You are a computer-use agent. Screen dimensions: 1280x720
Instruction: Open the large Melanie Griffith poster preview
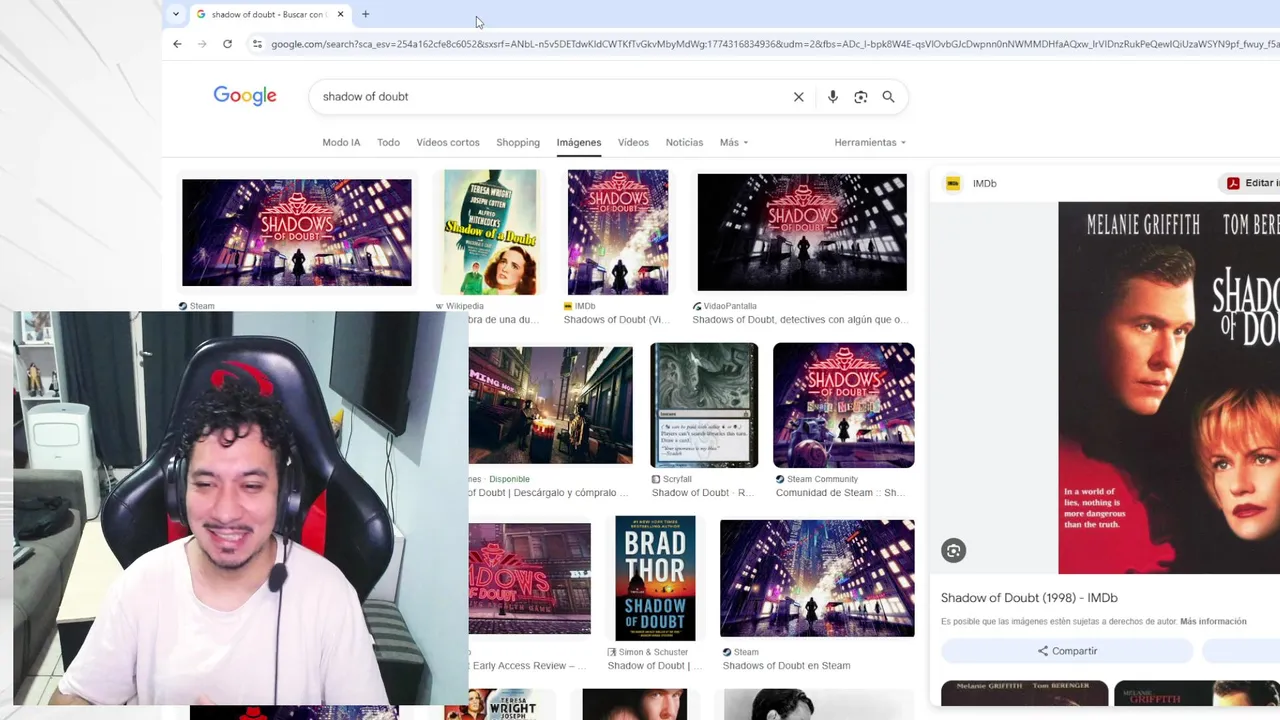(x=1169, y=388)
